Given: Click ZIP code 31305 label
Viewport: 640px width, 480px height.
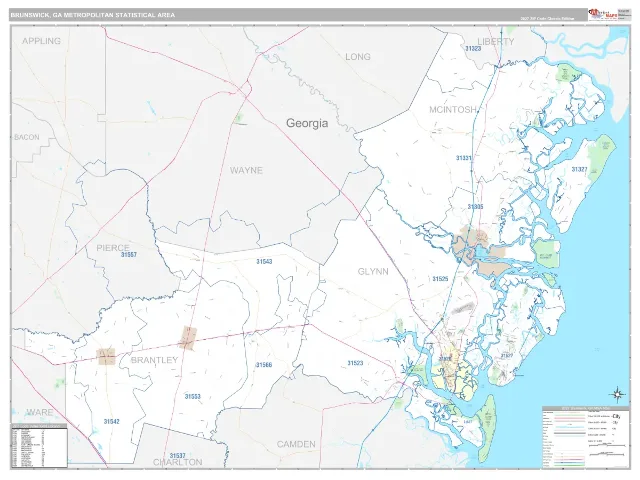Looking at the screenshot, I should tap(475, 207).
